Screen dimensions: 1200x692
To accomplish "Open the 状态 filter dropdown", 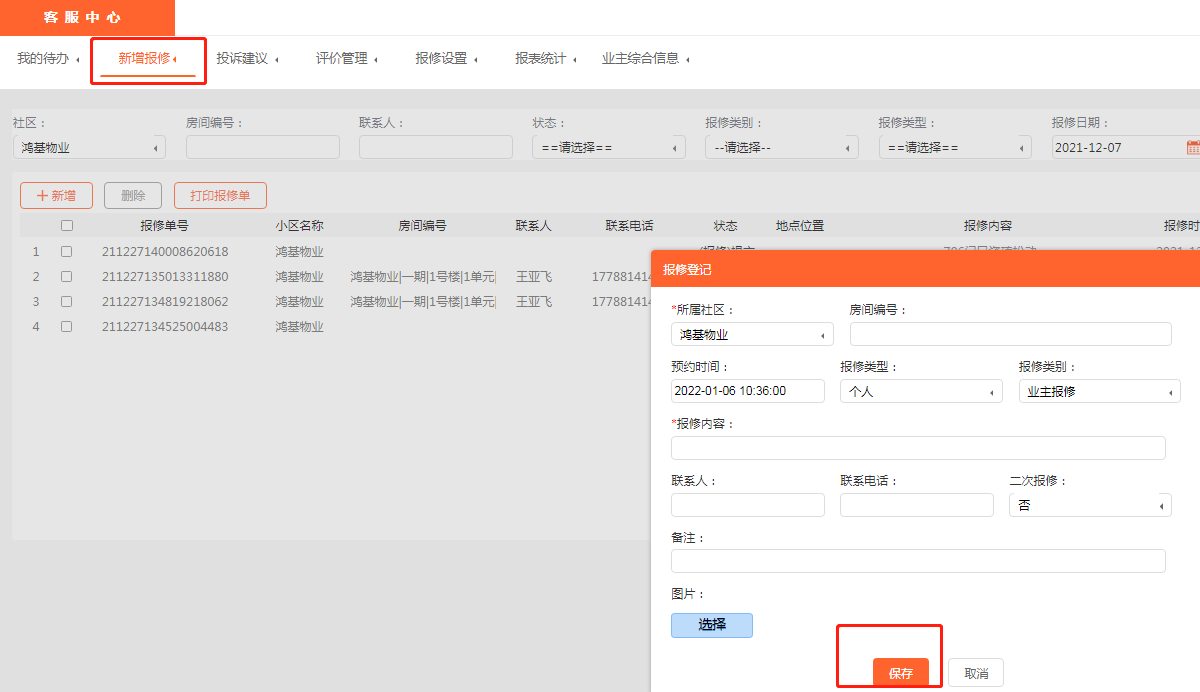I will [608, 148].
